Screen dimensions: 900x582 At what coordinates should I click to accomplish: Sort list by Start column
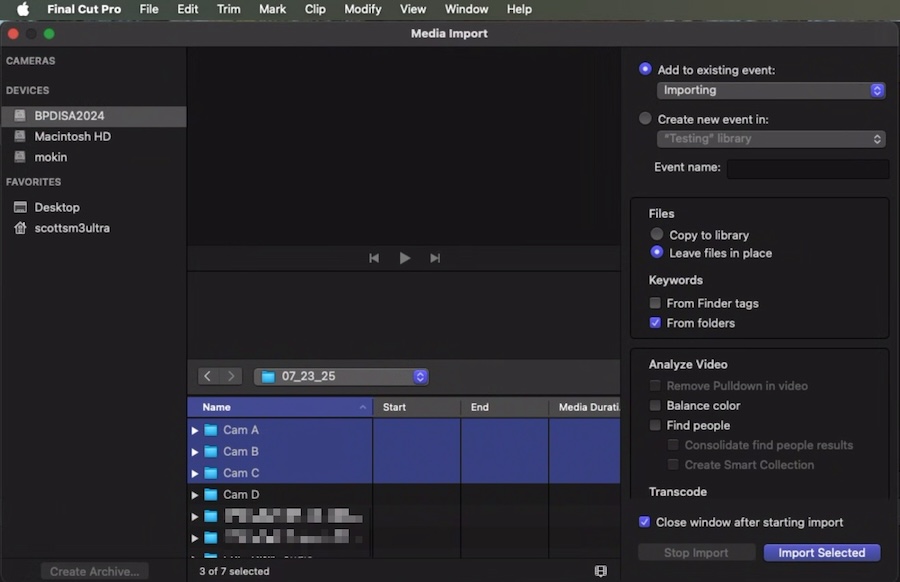pyautogui.click(x=417, y=407)
